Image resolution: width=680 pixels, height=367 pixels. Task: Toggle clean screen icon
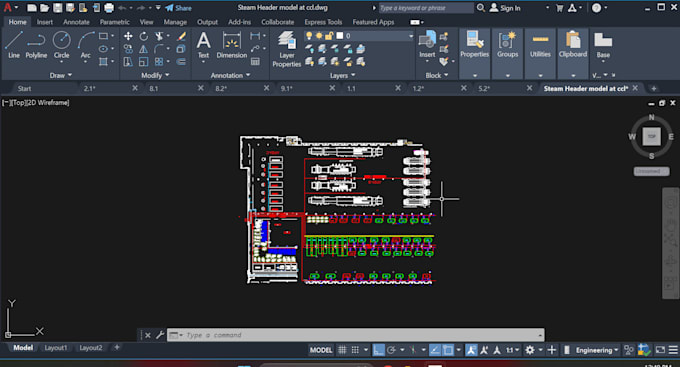[660, 350]
